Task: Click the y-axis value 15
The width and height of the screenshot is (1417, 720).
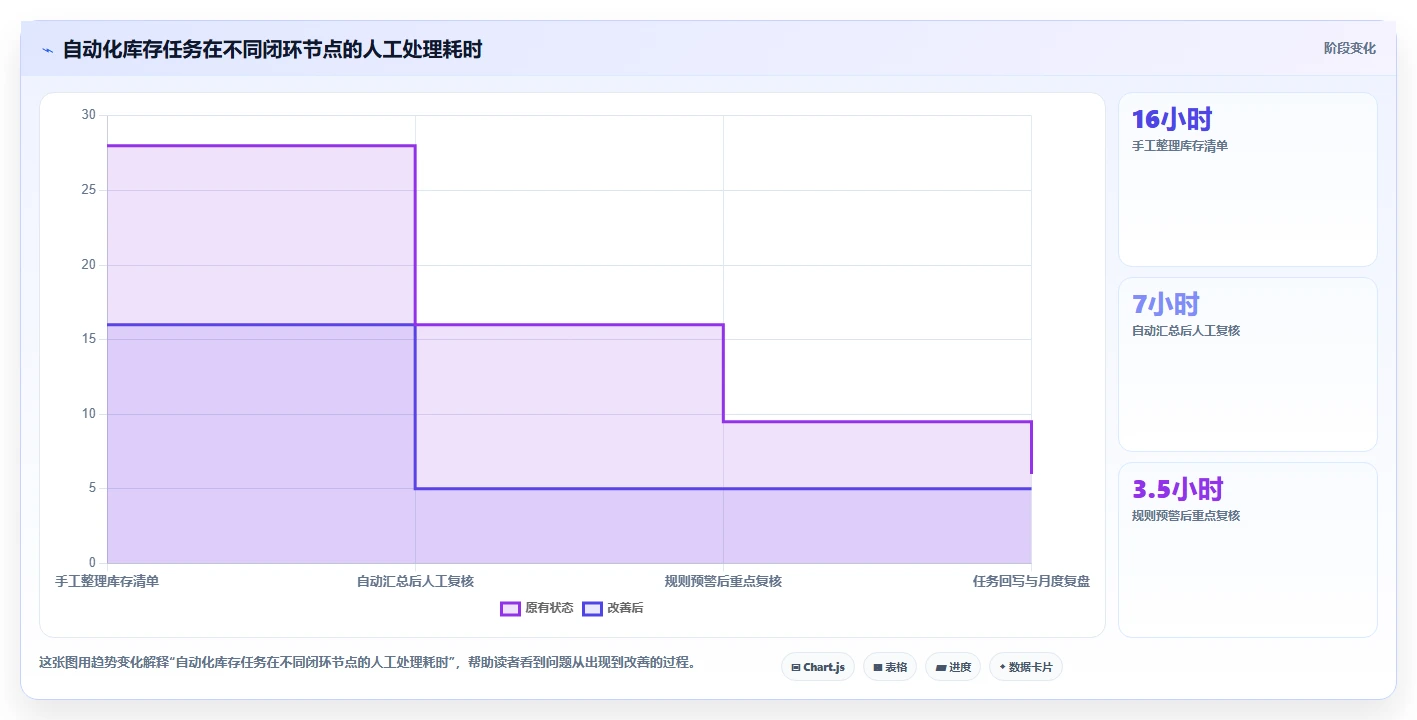Action: [88, 339]
